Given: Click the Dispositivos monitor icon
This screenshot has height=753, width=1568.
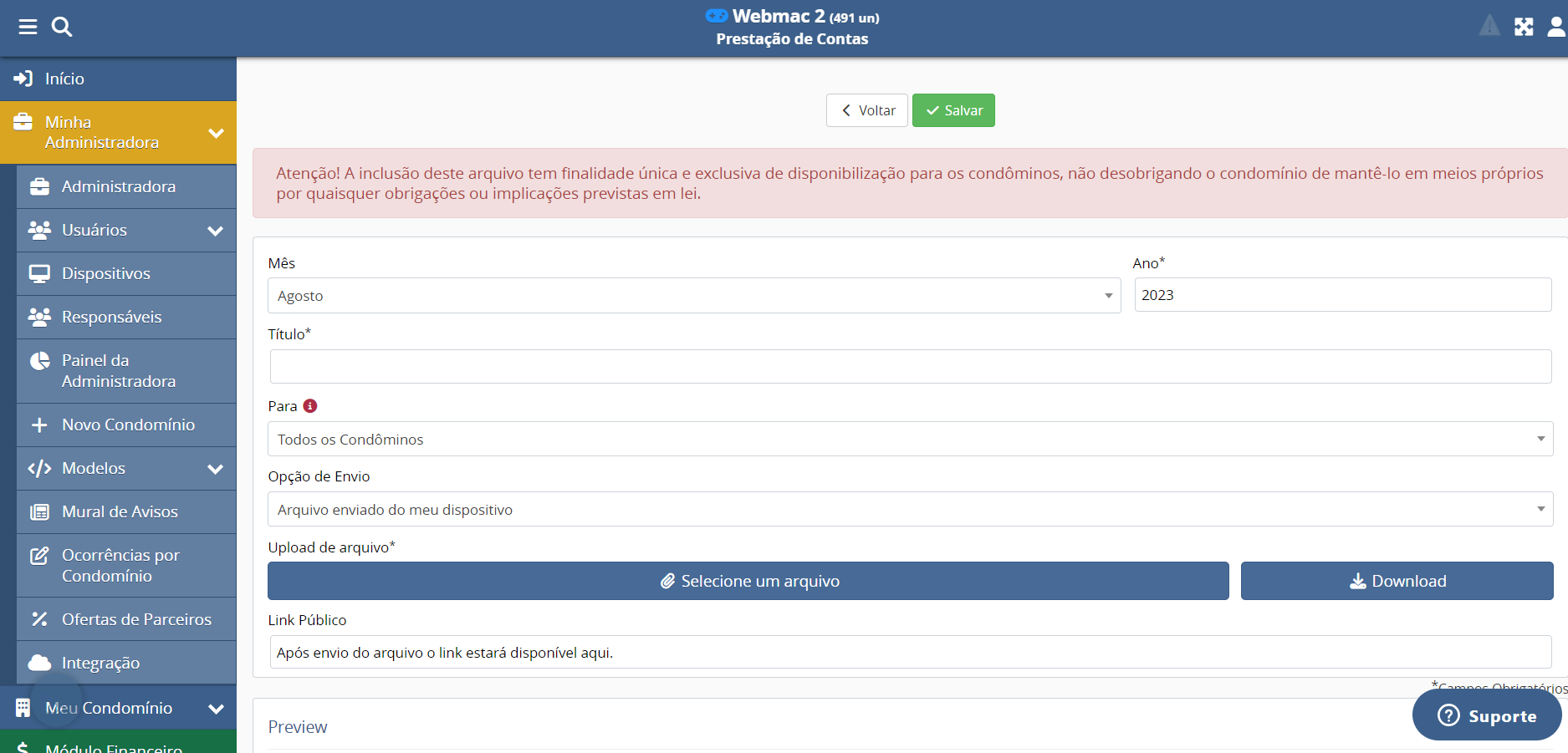Looking at the screenshot, I should [39, 274].
